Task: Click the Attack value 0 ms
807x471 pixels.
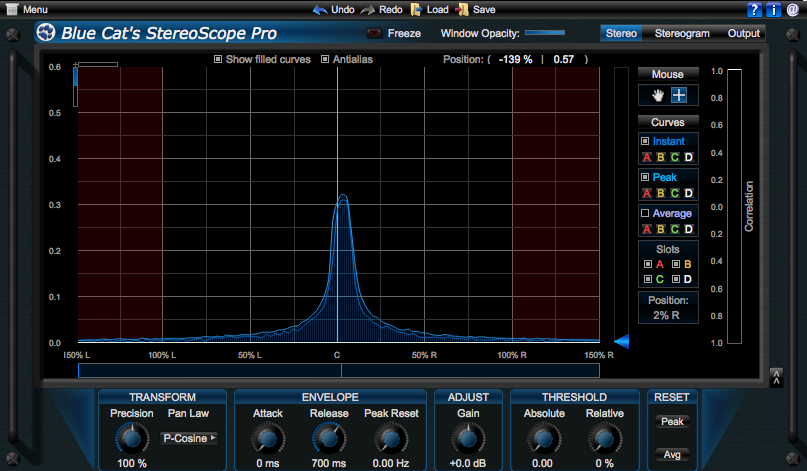Action: click(268, 463)
